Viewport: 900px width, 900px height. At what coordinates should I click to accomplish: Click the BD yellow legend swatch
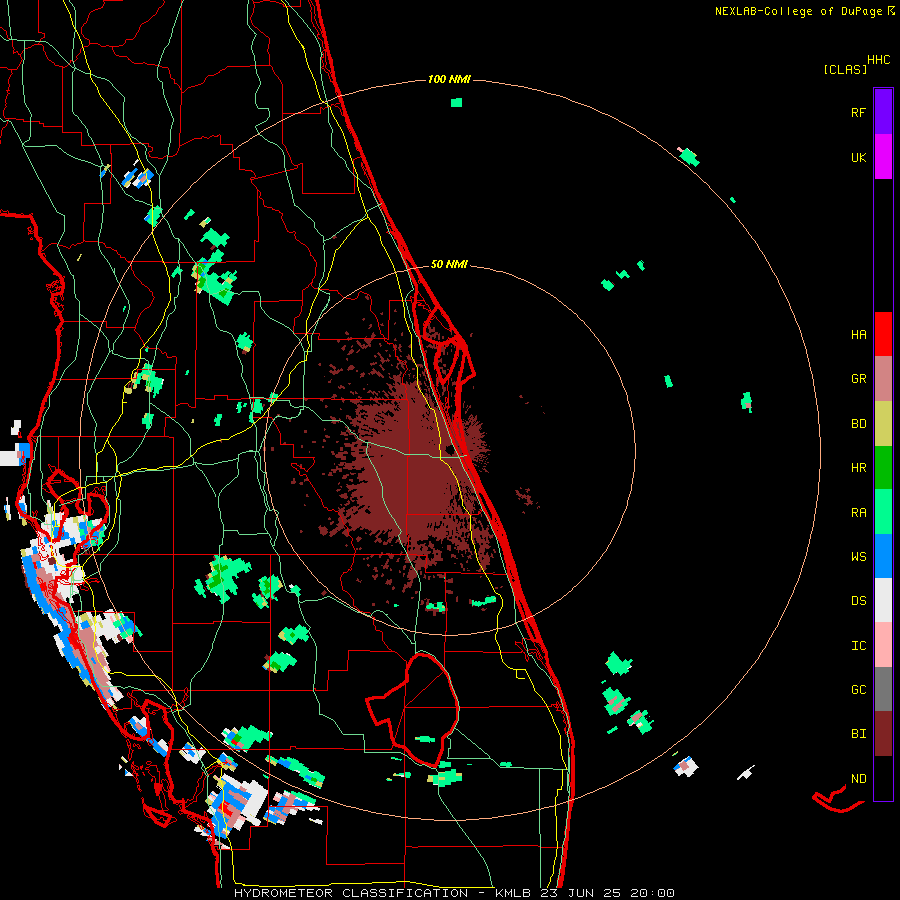pos(883,423)
